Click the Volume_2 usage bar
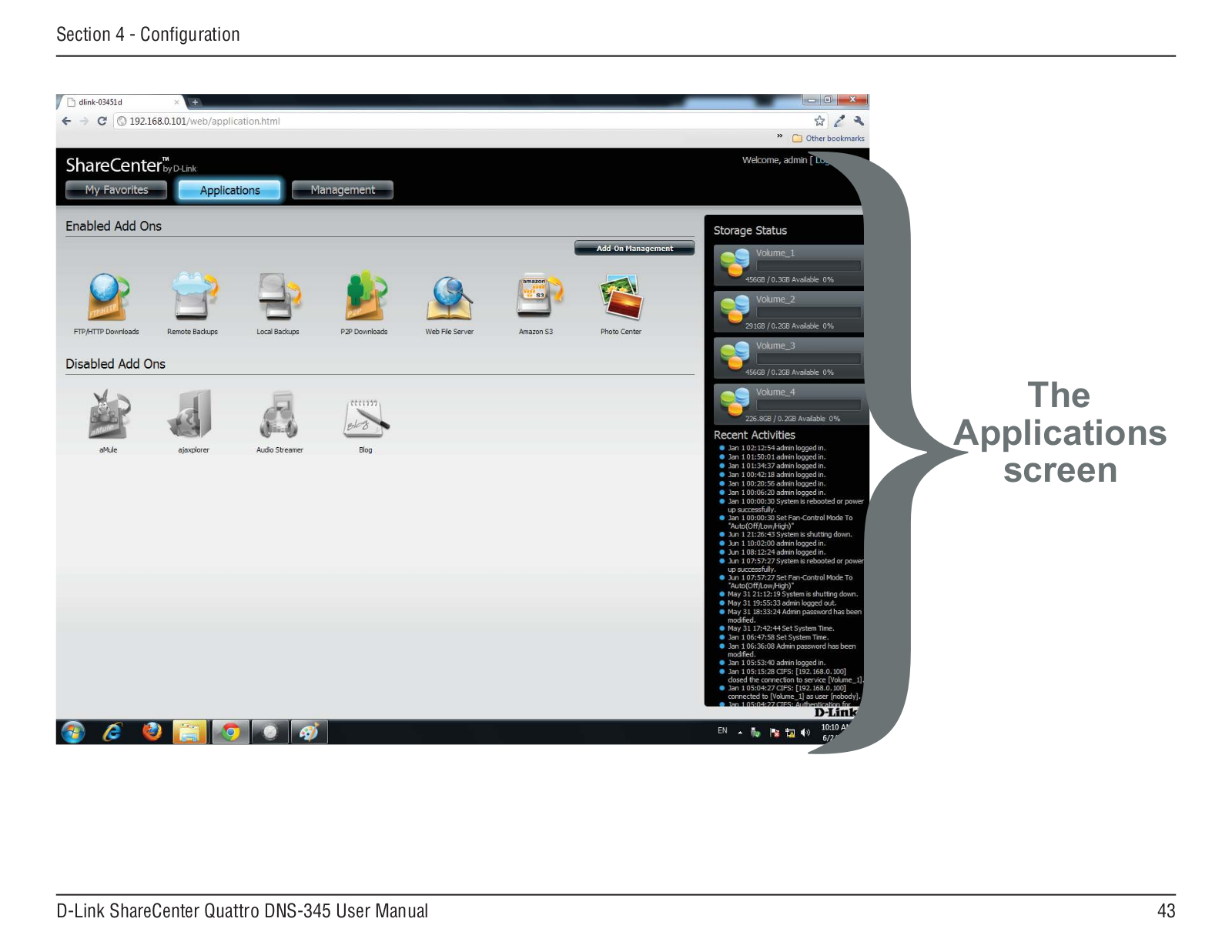The width and height of the screenshot is (1232, 952). point(808,312)
